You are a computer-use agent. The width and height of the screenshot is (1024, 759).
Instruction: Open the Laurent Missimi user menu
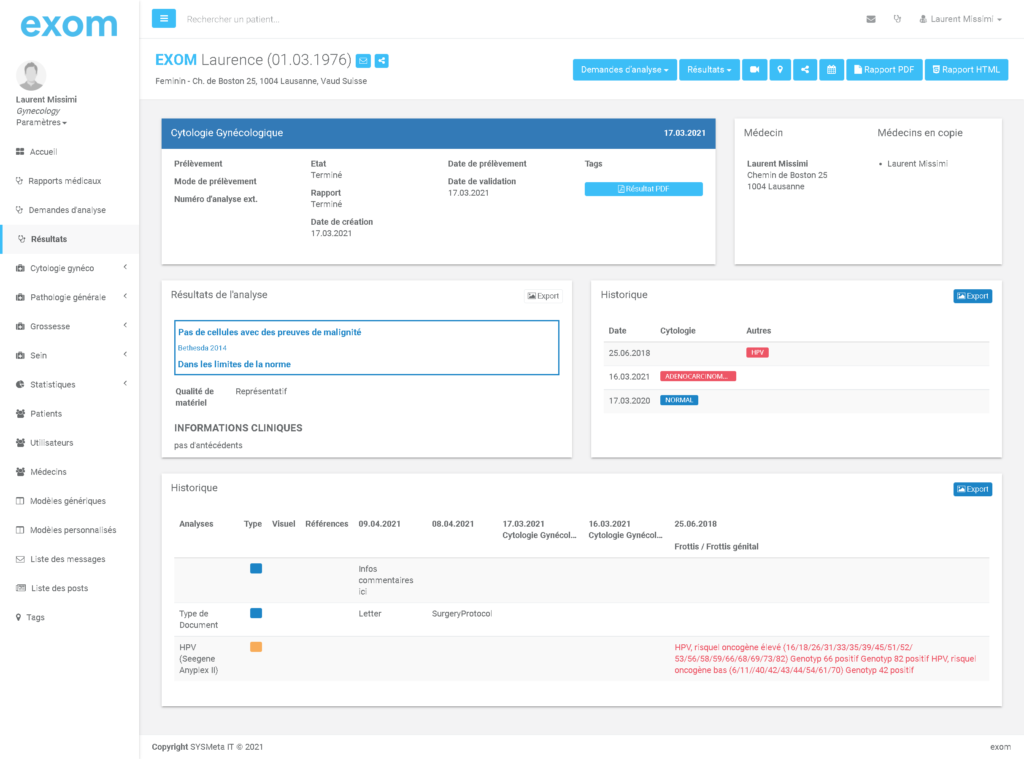coord(965,19)
